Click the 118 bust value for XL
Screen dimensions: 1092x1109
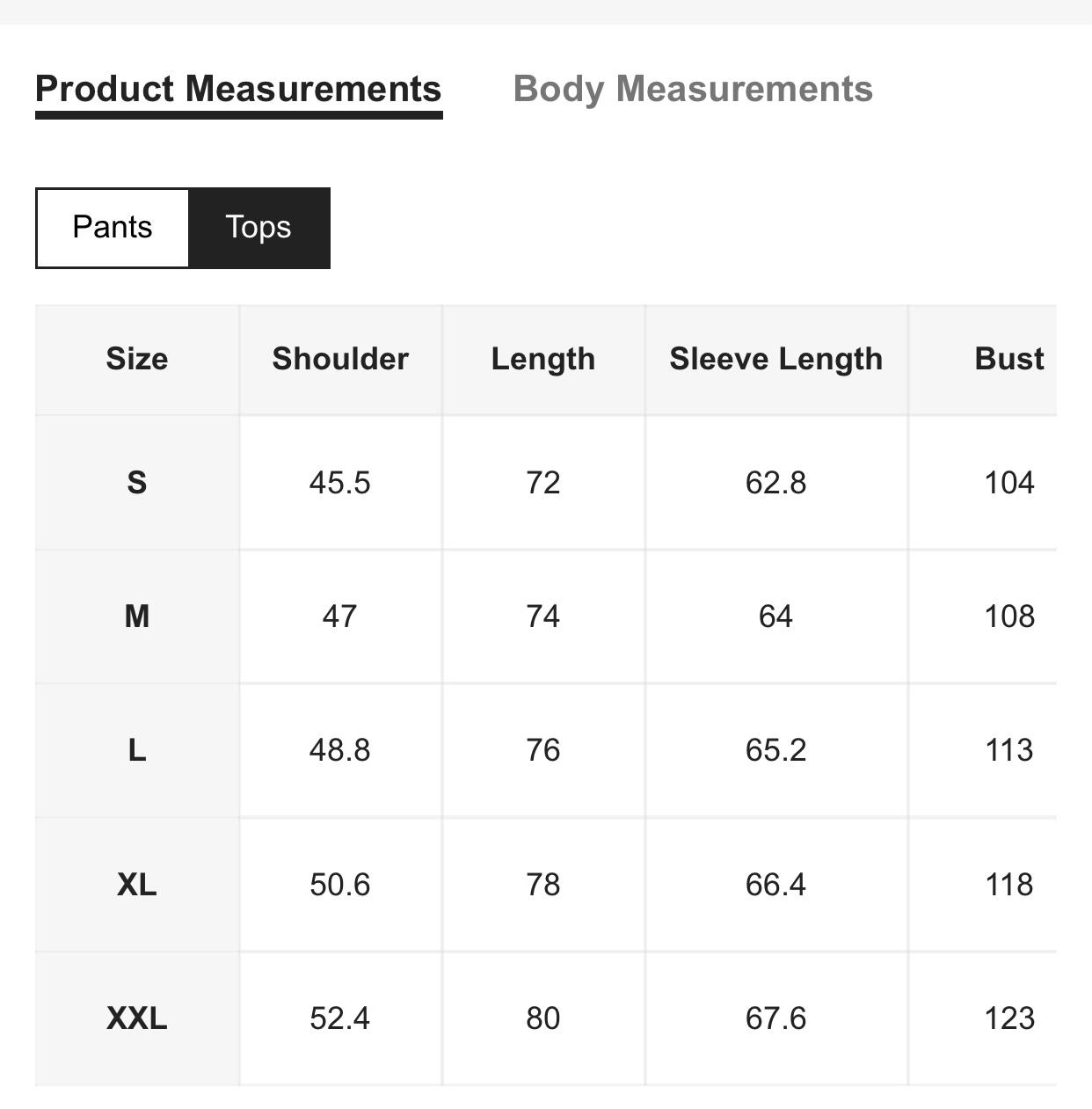point(1008,885)
